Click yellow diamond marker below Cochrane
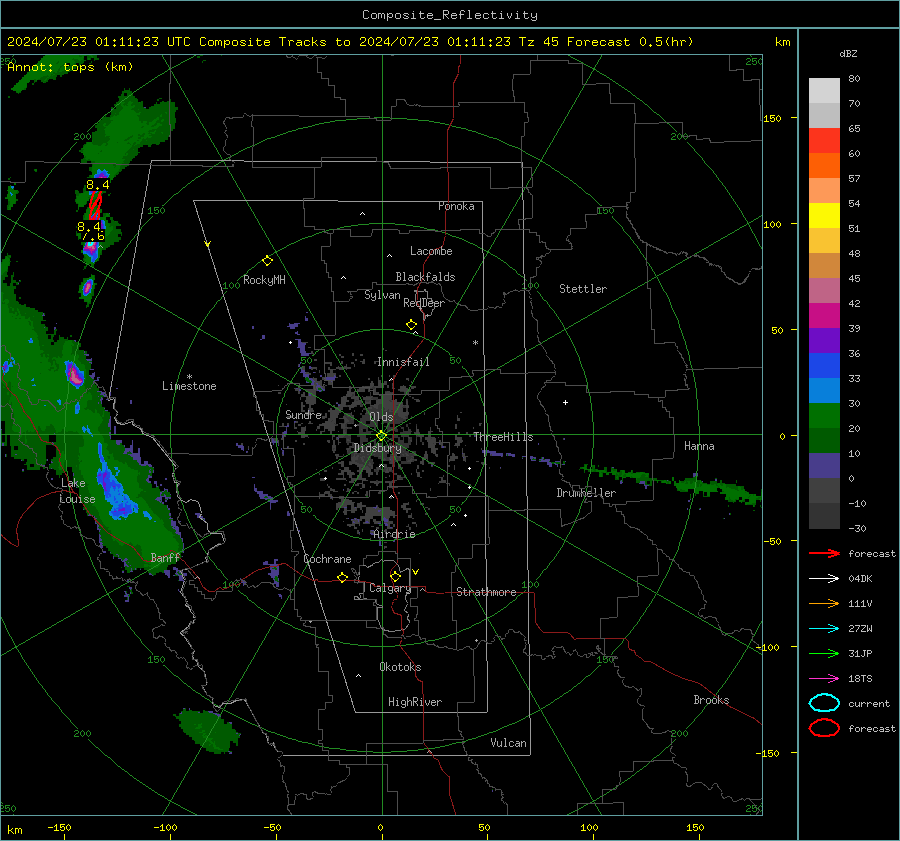This screenshot has height=841, width=900. pyautogui.click(x=342, y=578)
